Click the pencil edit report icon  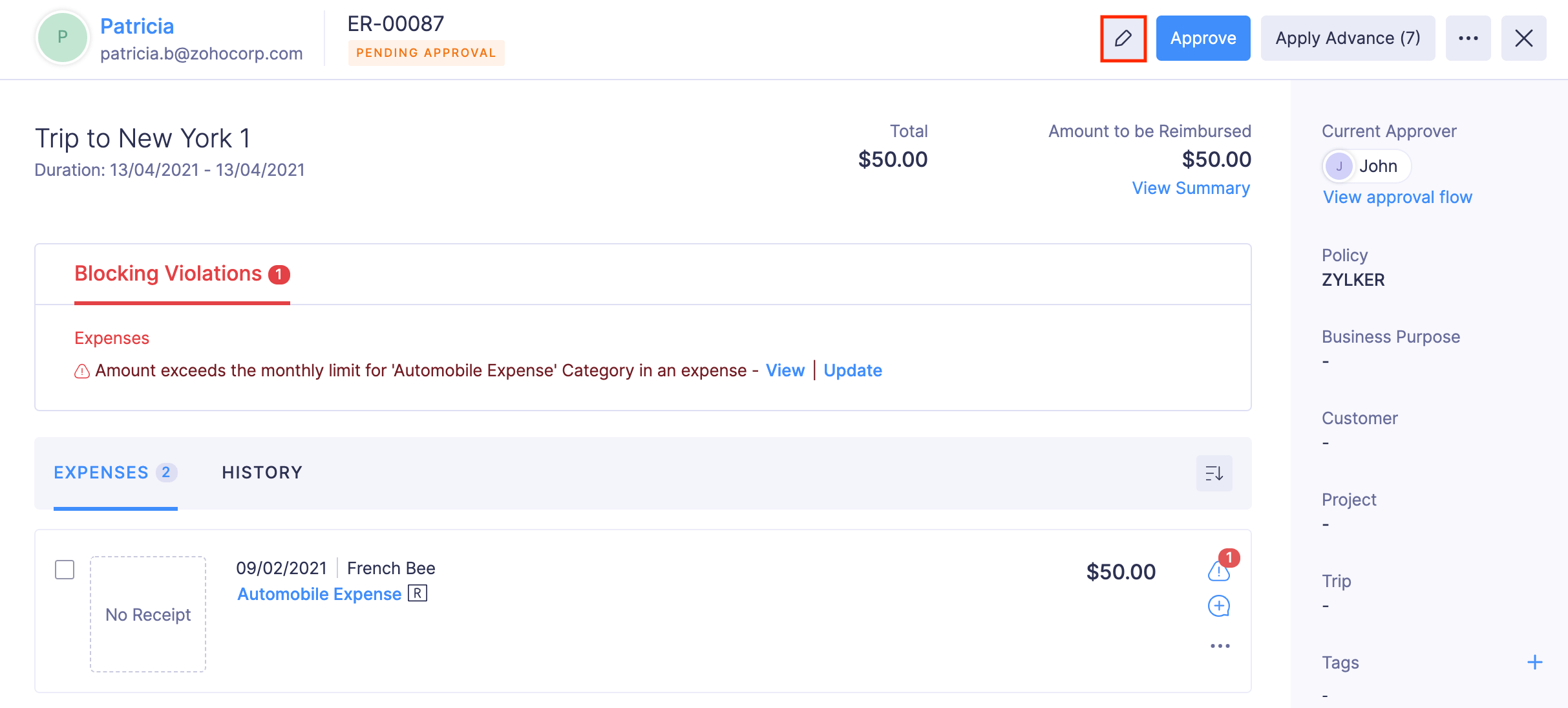(1123, 39)
